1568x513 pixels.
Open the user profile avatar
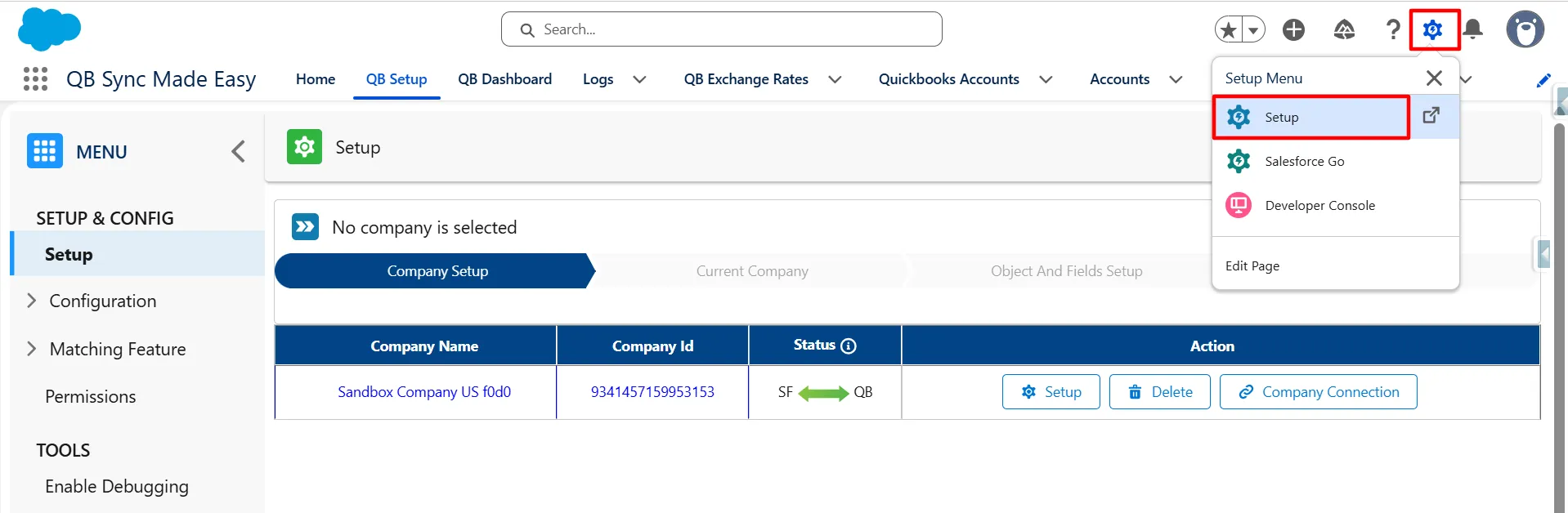click(1525, 30)
